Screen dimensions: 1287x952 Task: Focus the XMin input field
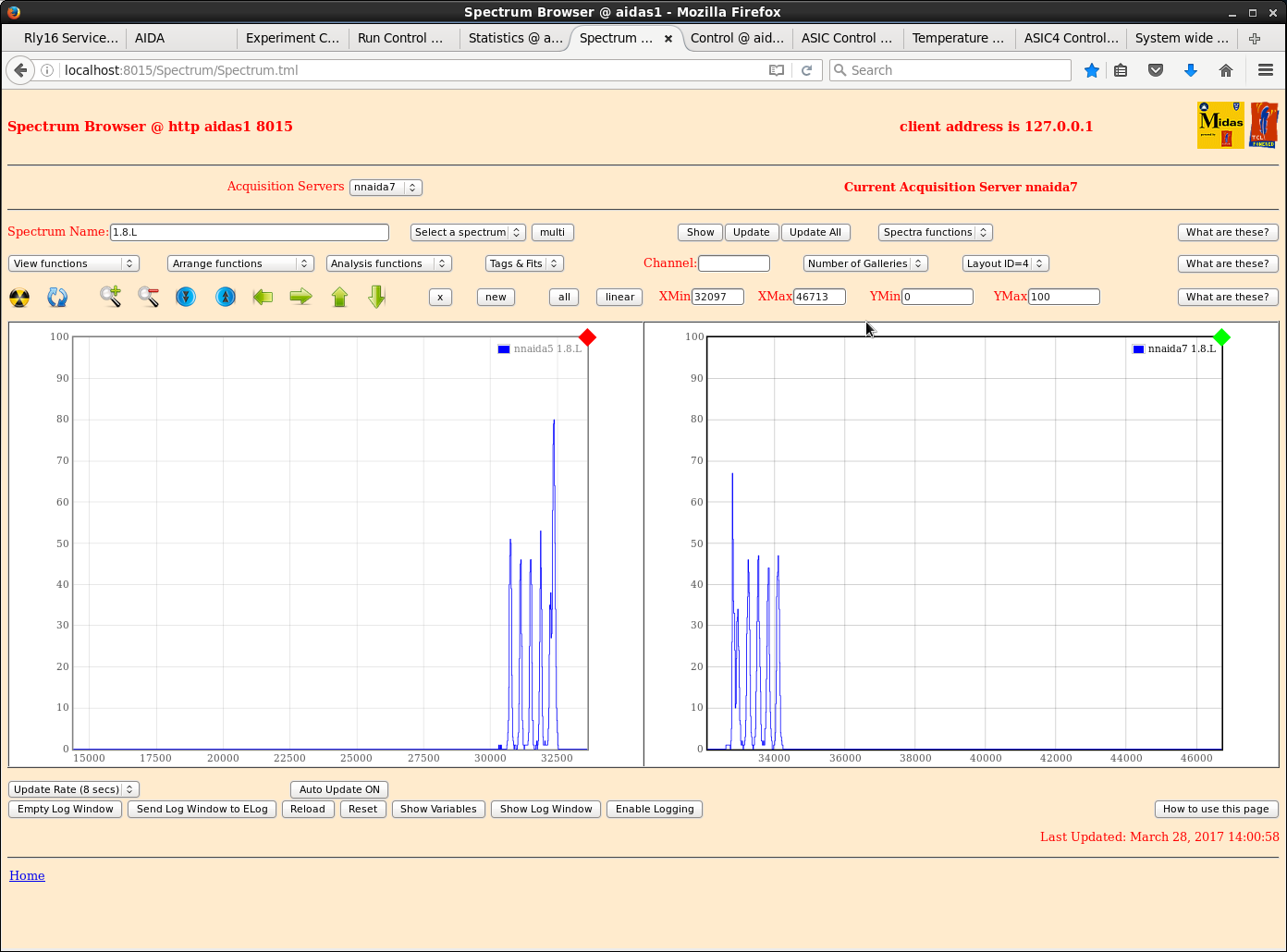click(717, 297)
